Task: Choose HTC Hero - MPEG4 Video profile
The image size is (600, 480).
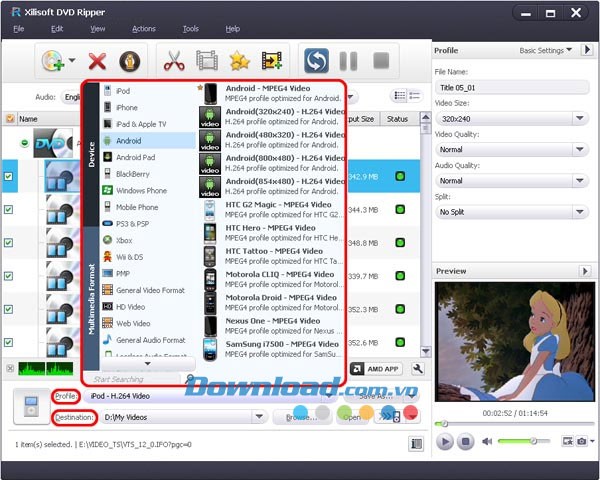Action: tap(272, 233)
